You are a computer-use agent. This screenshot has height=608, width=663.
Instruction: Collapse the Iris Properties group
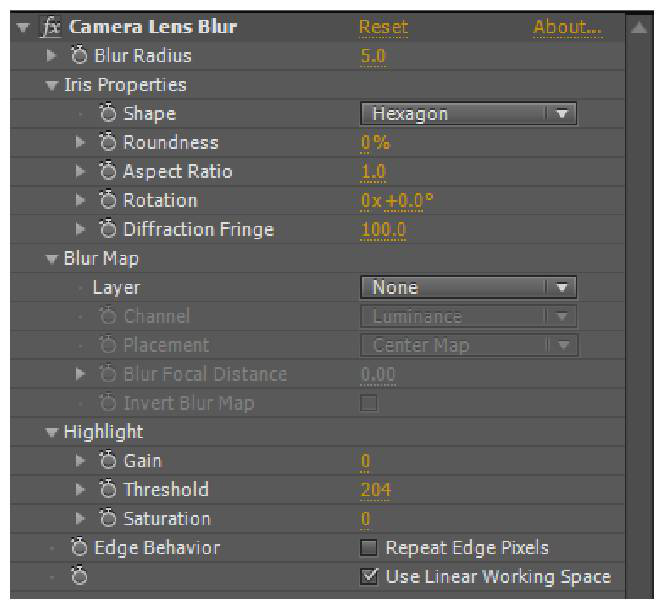pyautogui.click(x=52, y=86)
